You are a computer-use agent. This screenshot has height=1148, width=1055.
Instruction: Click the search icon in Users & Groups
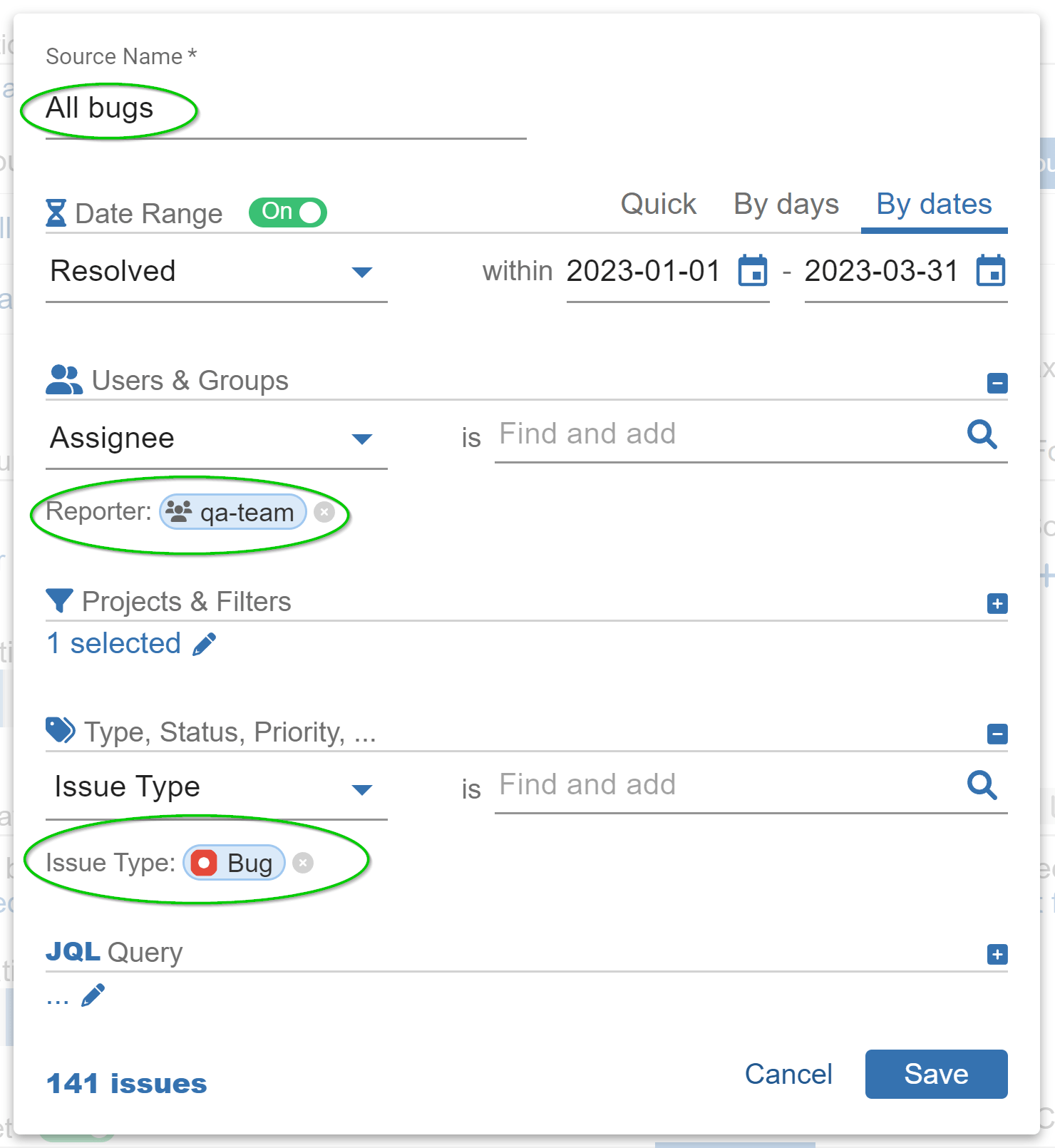coord(982,435)
